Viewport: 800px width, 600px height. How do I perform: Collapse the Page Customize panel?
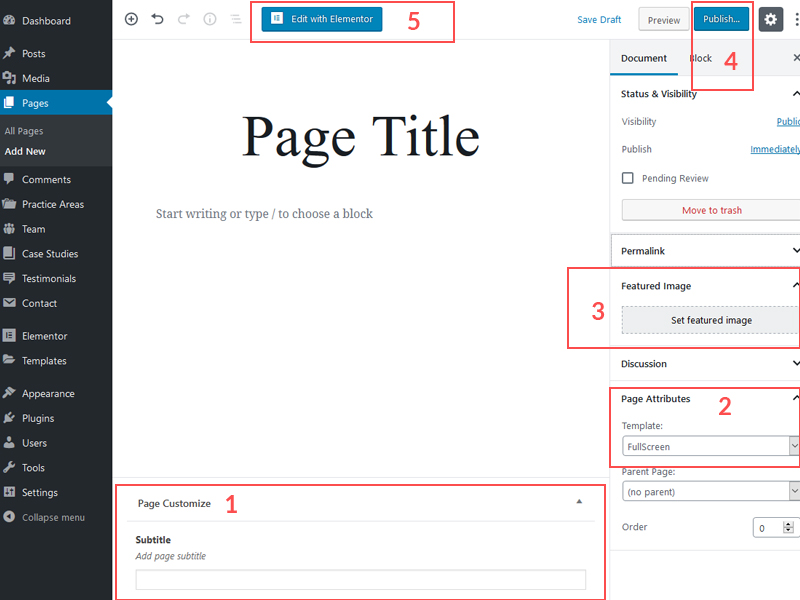(579, 502)
